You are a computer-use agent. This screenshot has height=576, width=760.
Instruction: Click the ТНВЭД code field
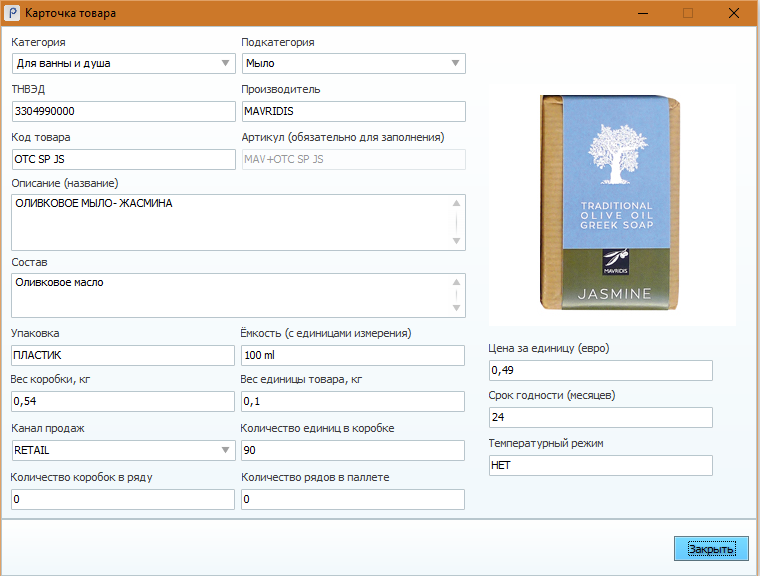tap(122, 111)
